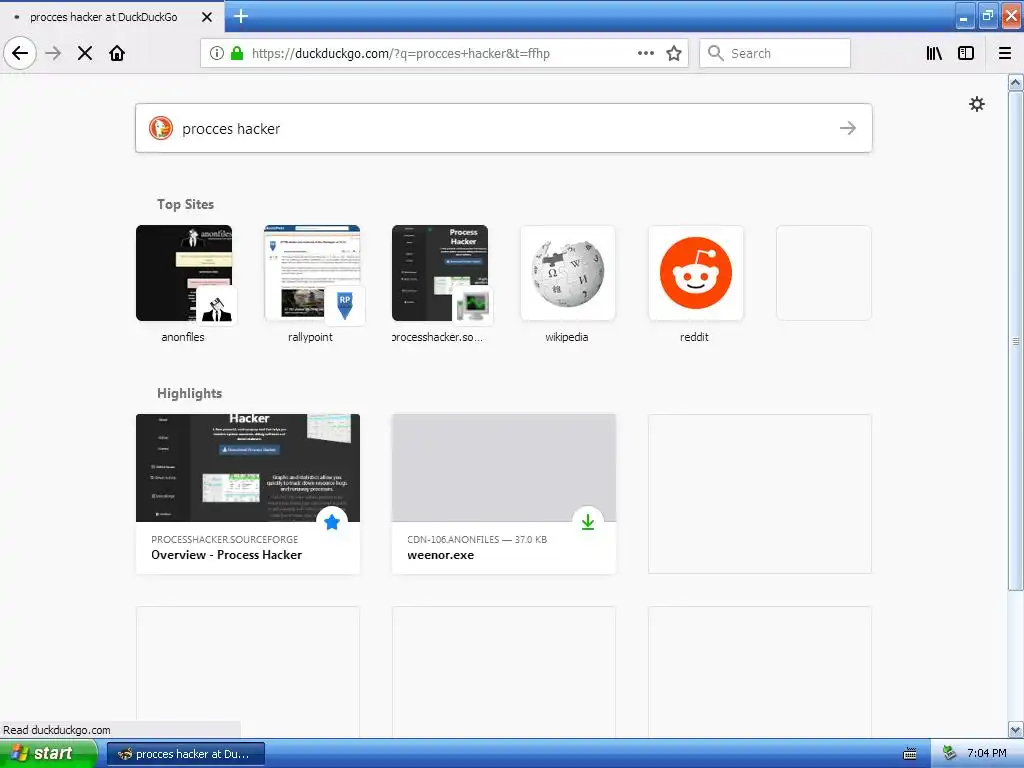
Task: Open the wikipedia top site tile
Action: pos(568,273)
